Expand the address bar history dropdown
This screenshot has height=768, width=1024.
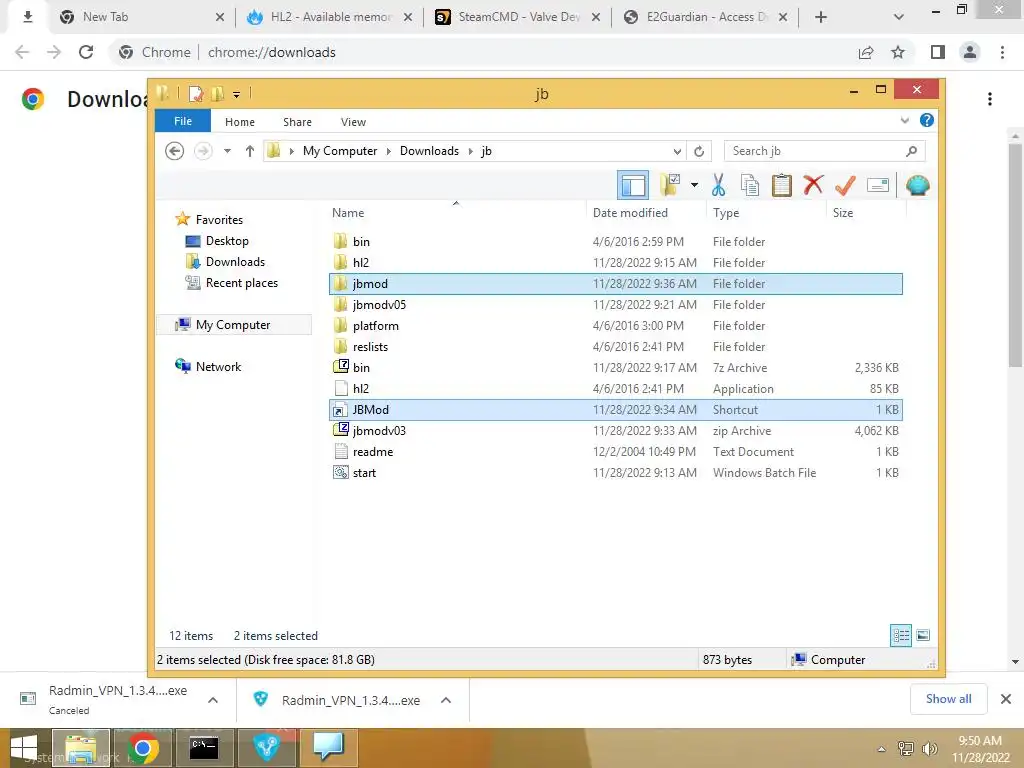point(677,152)
